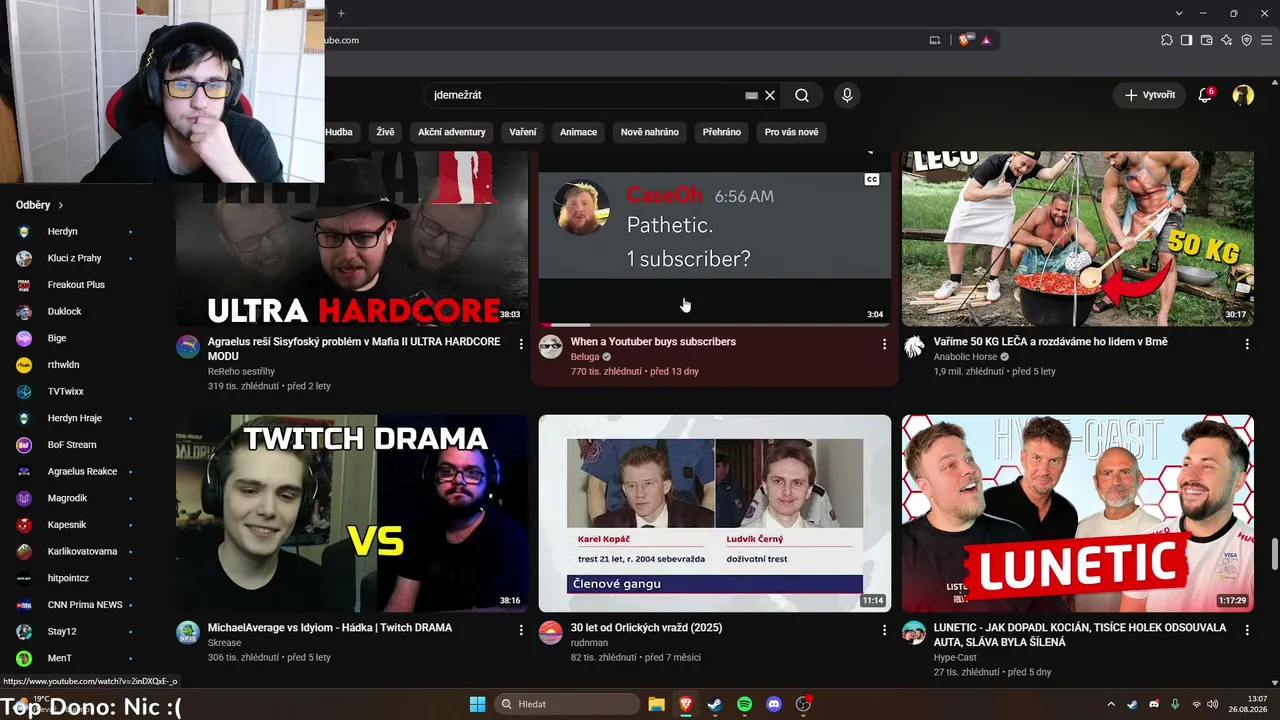Open the Windows Start menu
Viewport: 1280px width, 720px height.
point(477,704)
